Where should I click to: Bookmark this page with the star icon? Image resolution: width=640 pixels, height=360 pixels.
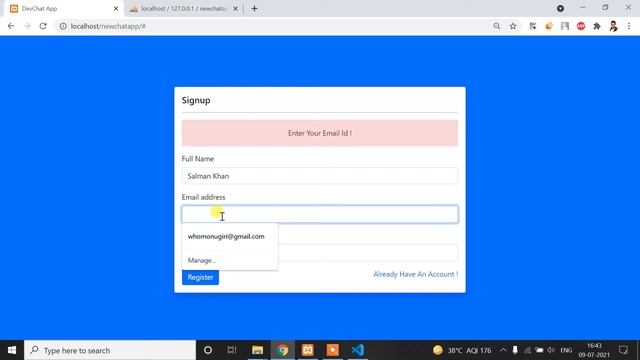point(513,26)
